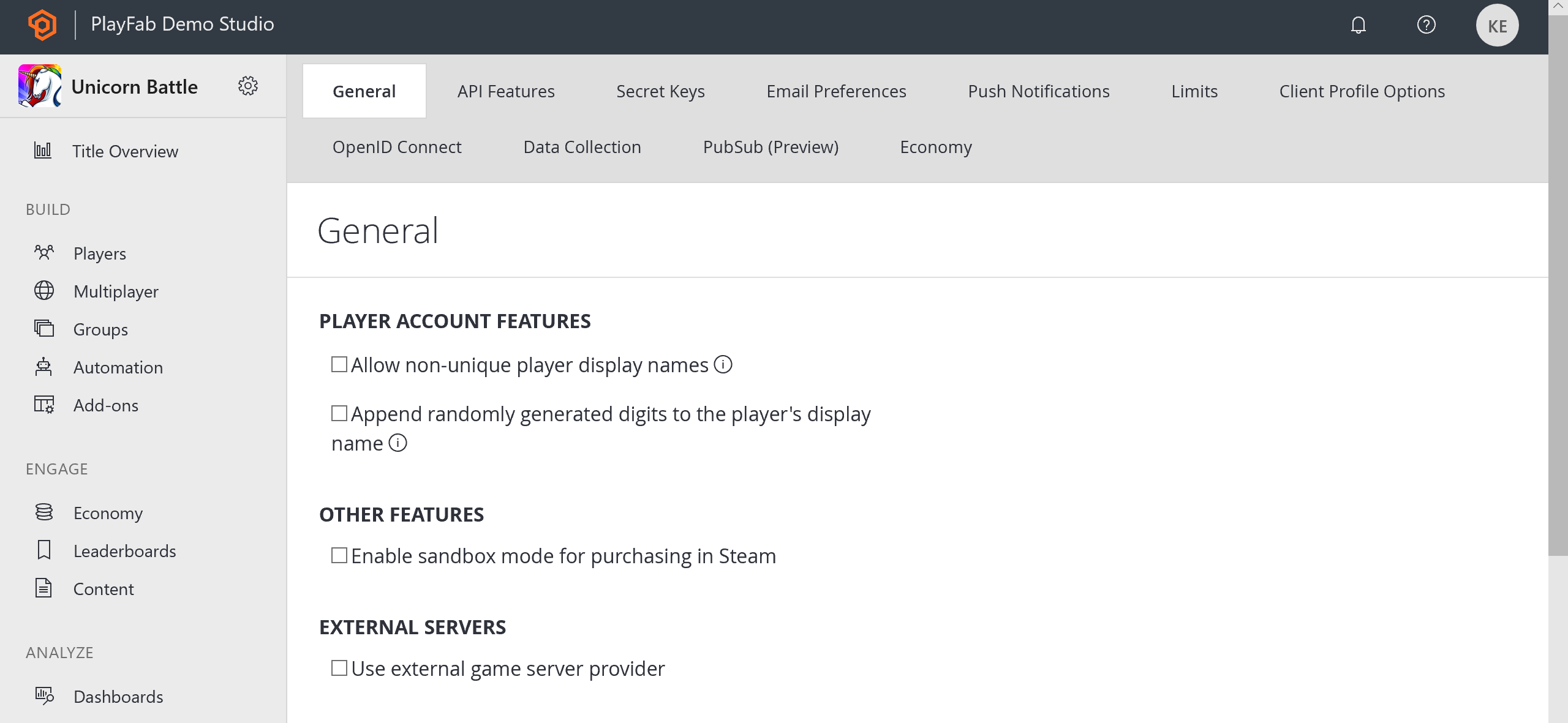
Task: Select the Economy sub-tab
Action: (936, 147)
